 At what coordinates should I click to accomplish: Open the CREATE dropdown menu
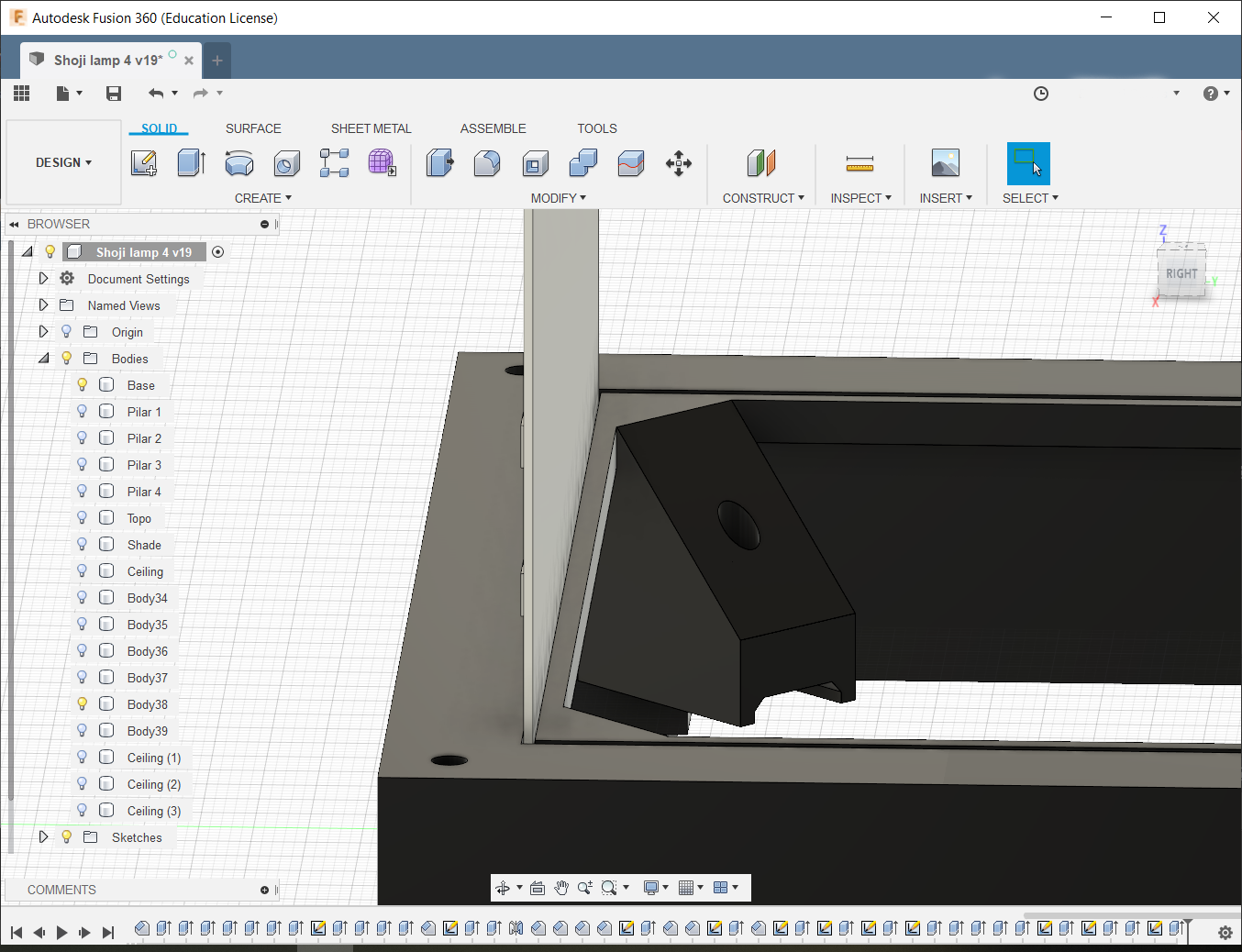click(263, 198)
